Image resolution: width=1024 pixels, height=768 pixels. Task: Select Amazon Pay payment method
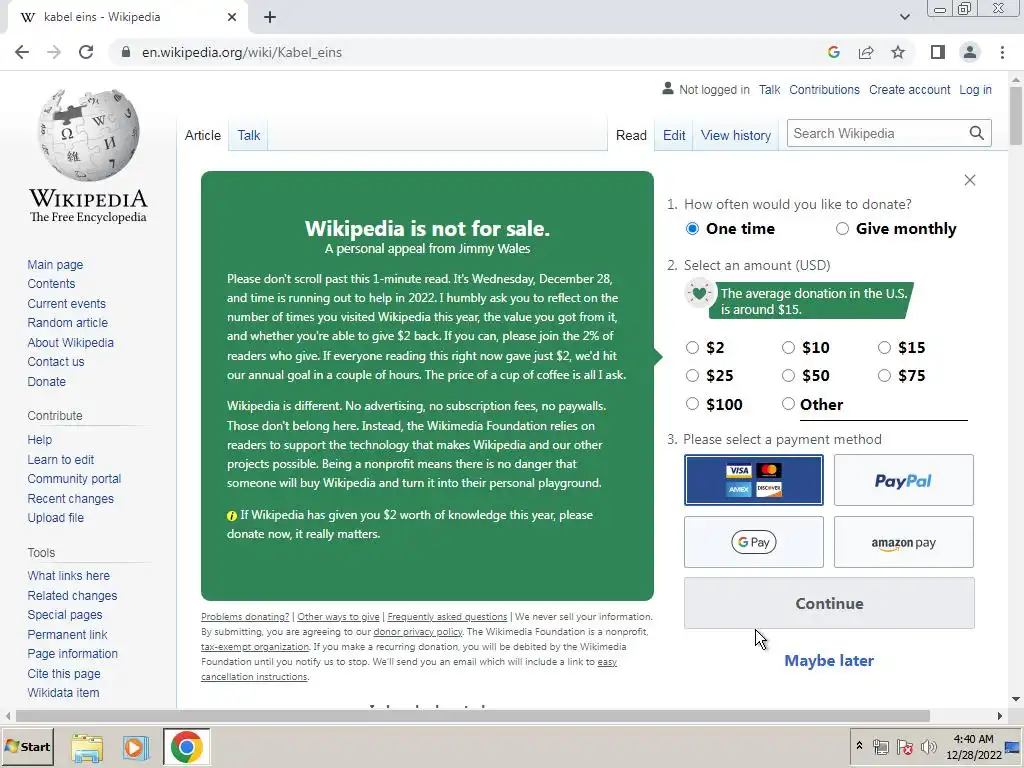point(904,542)
